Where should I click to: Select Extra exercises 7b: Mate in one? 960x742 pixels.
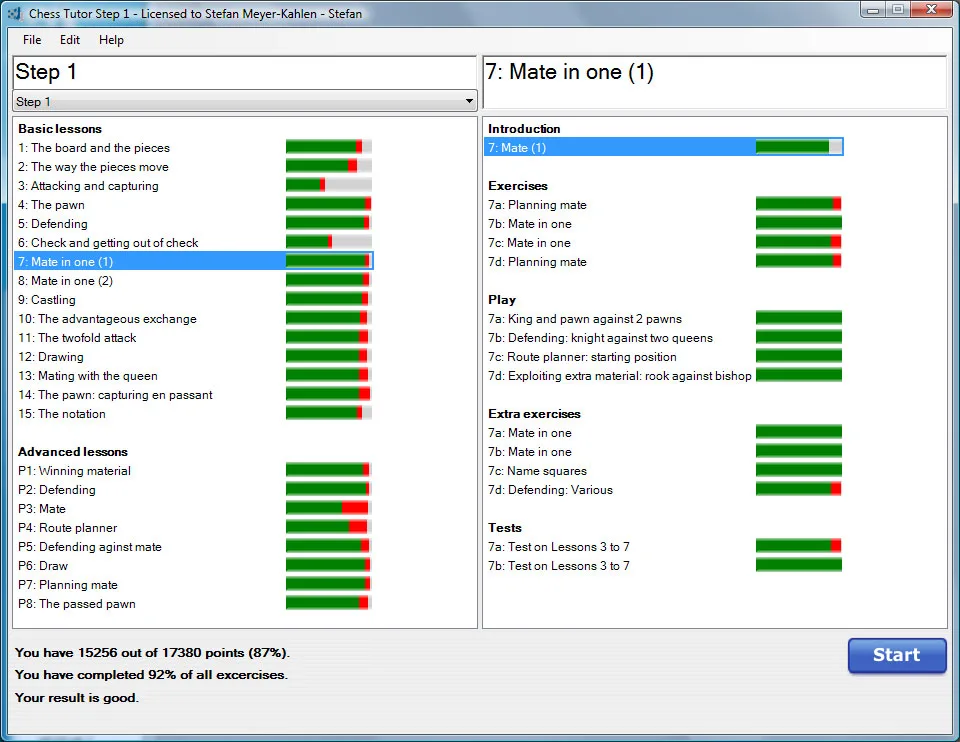[530, 451]
